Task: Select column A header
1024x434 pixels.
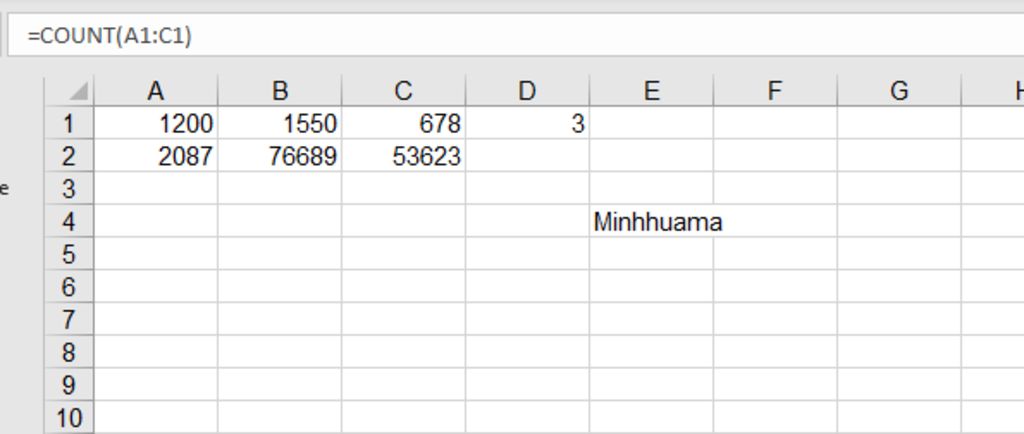Action: [156, 91]
